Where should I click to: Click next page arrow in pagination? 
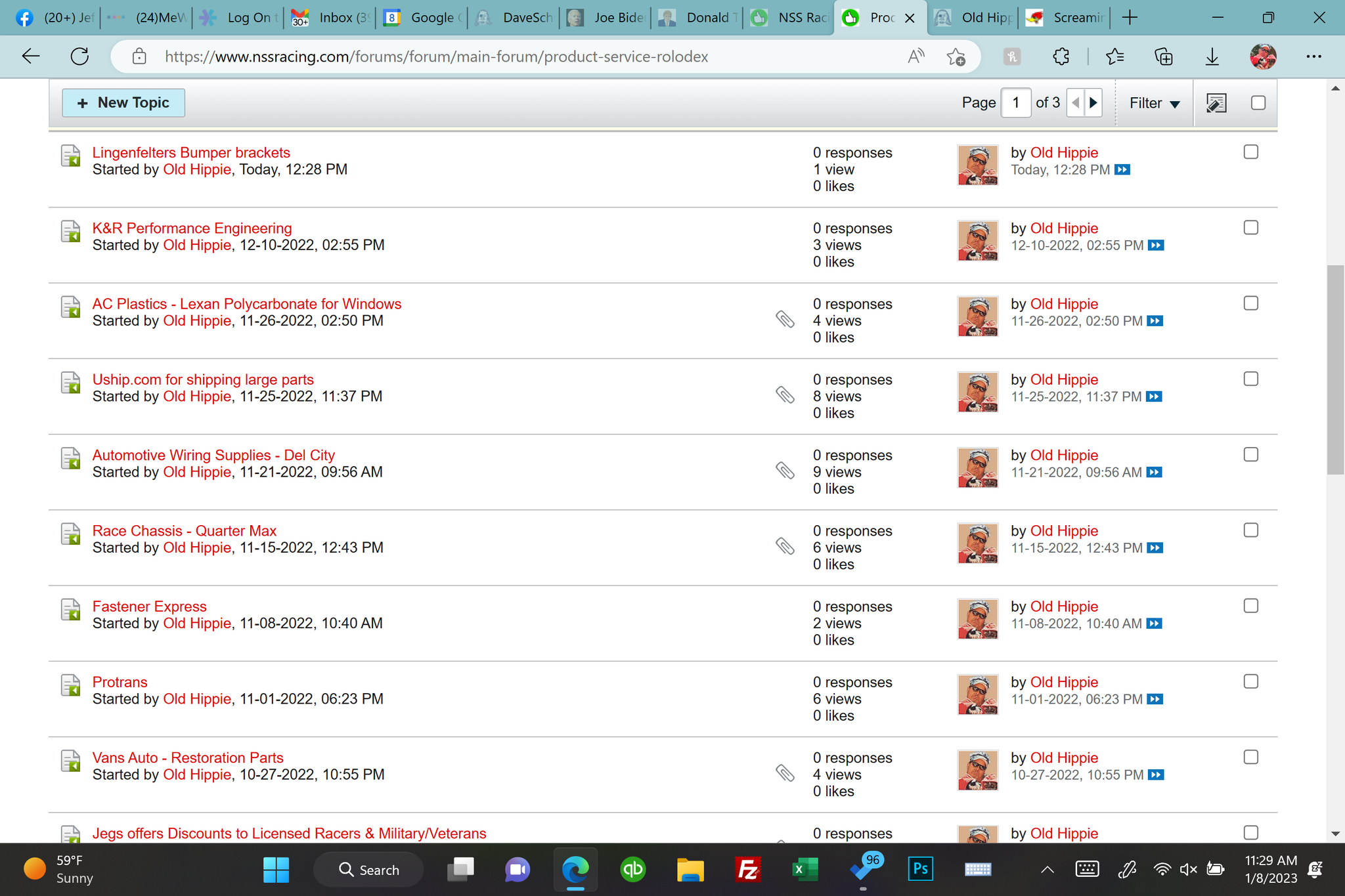click(1093, 103)
